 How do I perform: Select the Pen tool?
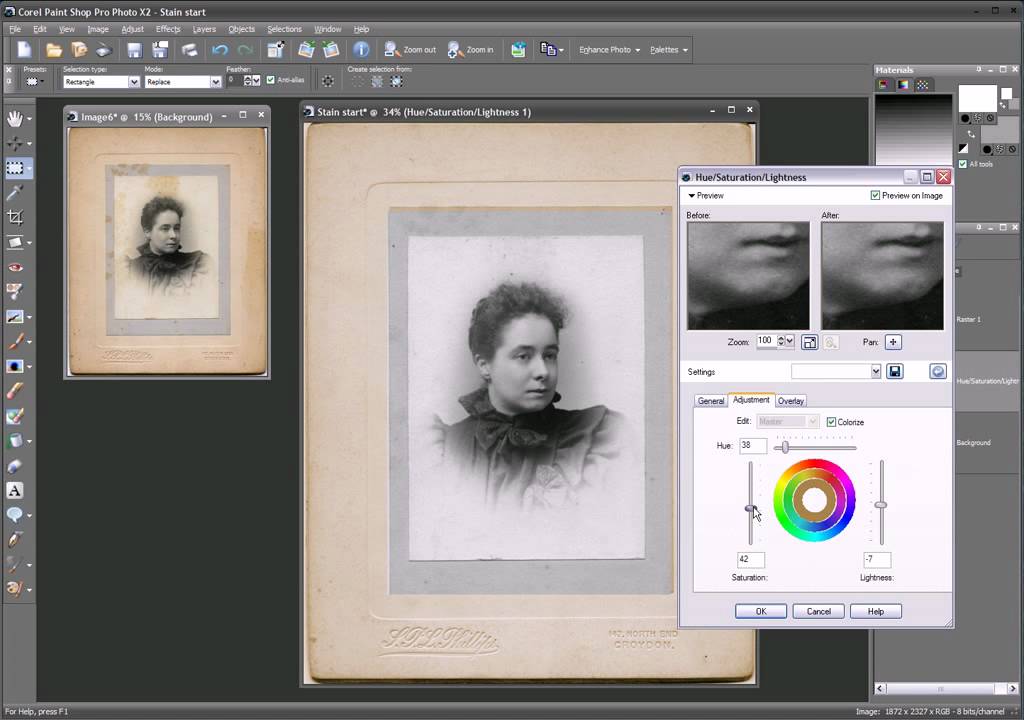[x=15, y=540]
